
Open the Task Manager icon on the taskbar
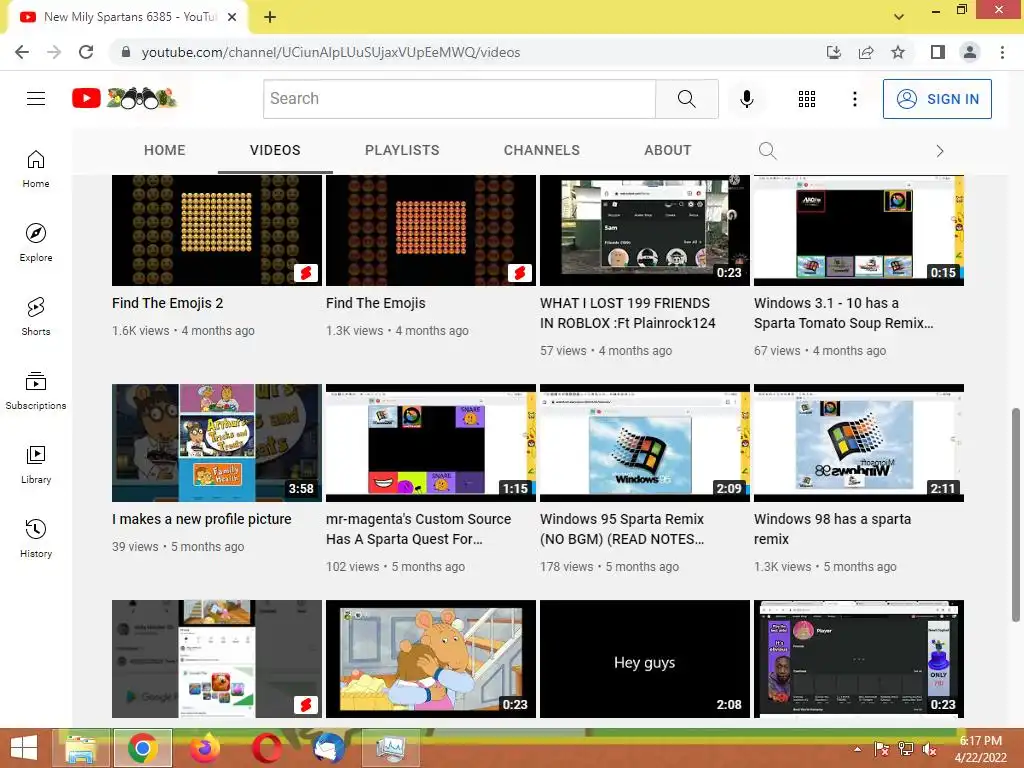pyautogui.click(x=391, y=748)
